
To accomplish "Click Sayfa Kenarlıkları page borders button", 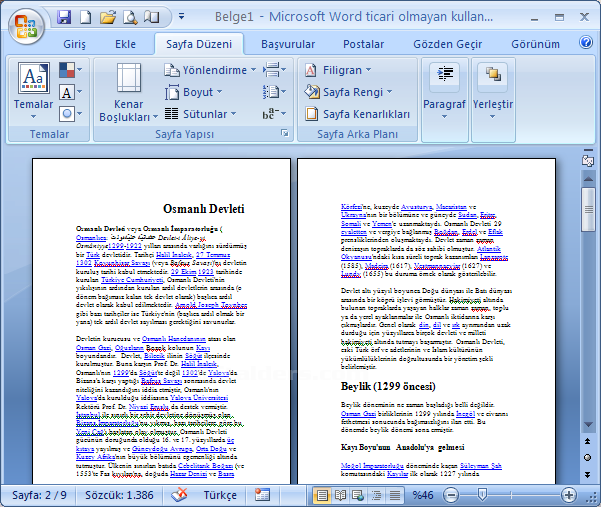I will tap(357, 114).
